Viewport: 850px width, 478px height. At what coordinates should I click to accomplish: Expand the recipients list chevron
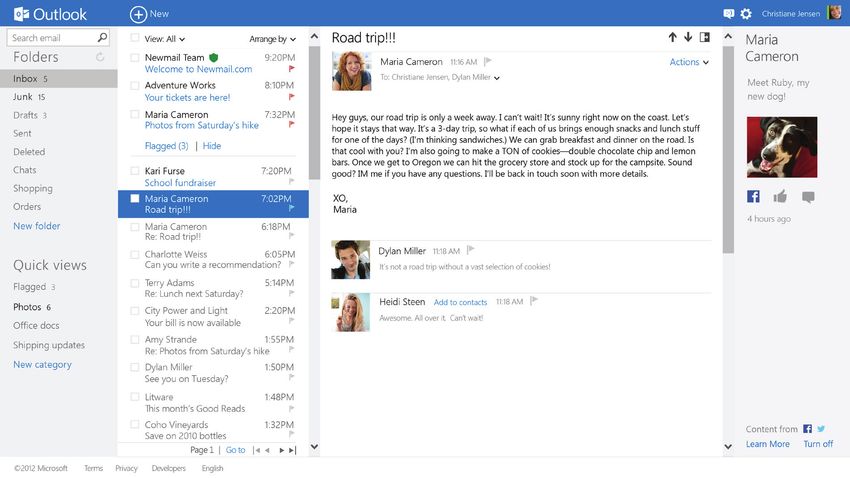tap(497, 78)
